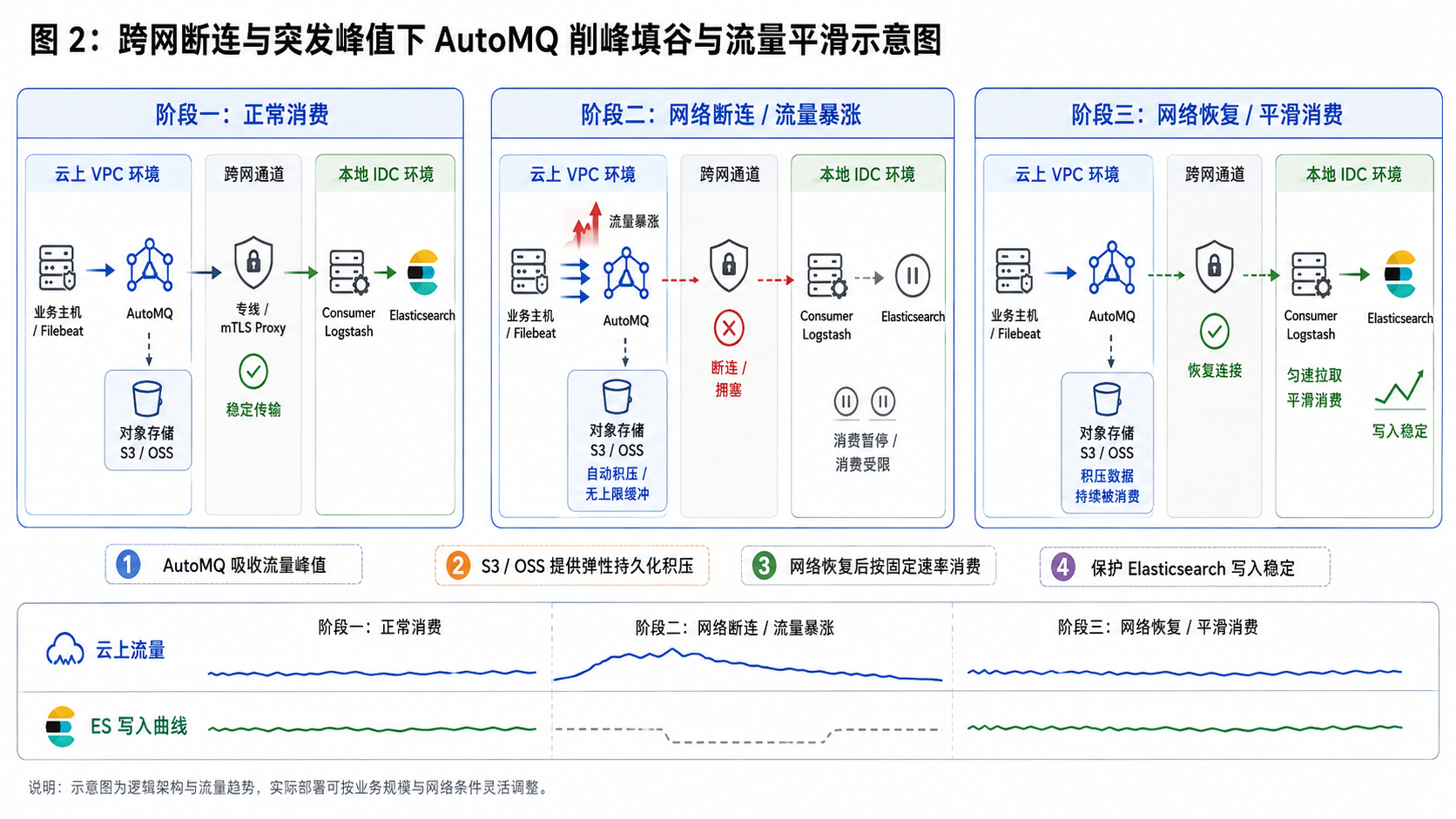
Task: Click the 网络恢复后按固定速率消费 legend label
Action: pyautogui.click(x=885, y=567)
